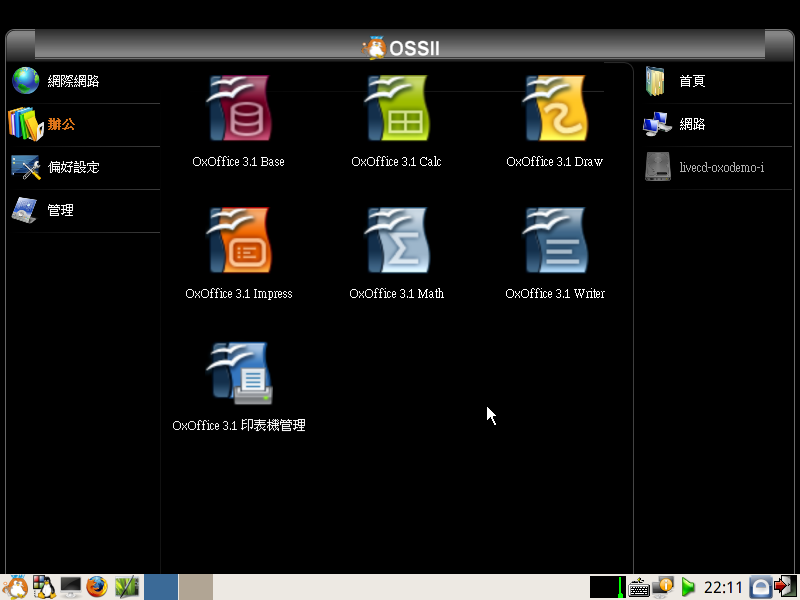Start OxOffice 3.1 Writer
This screenshot has width=800, height=600.
click(x=554, y=244)
